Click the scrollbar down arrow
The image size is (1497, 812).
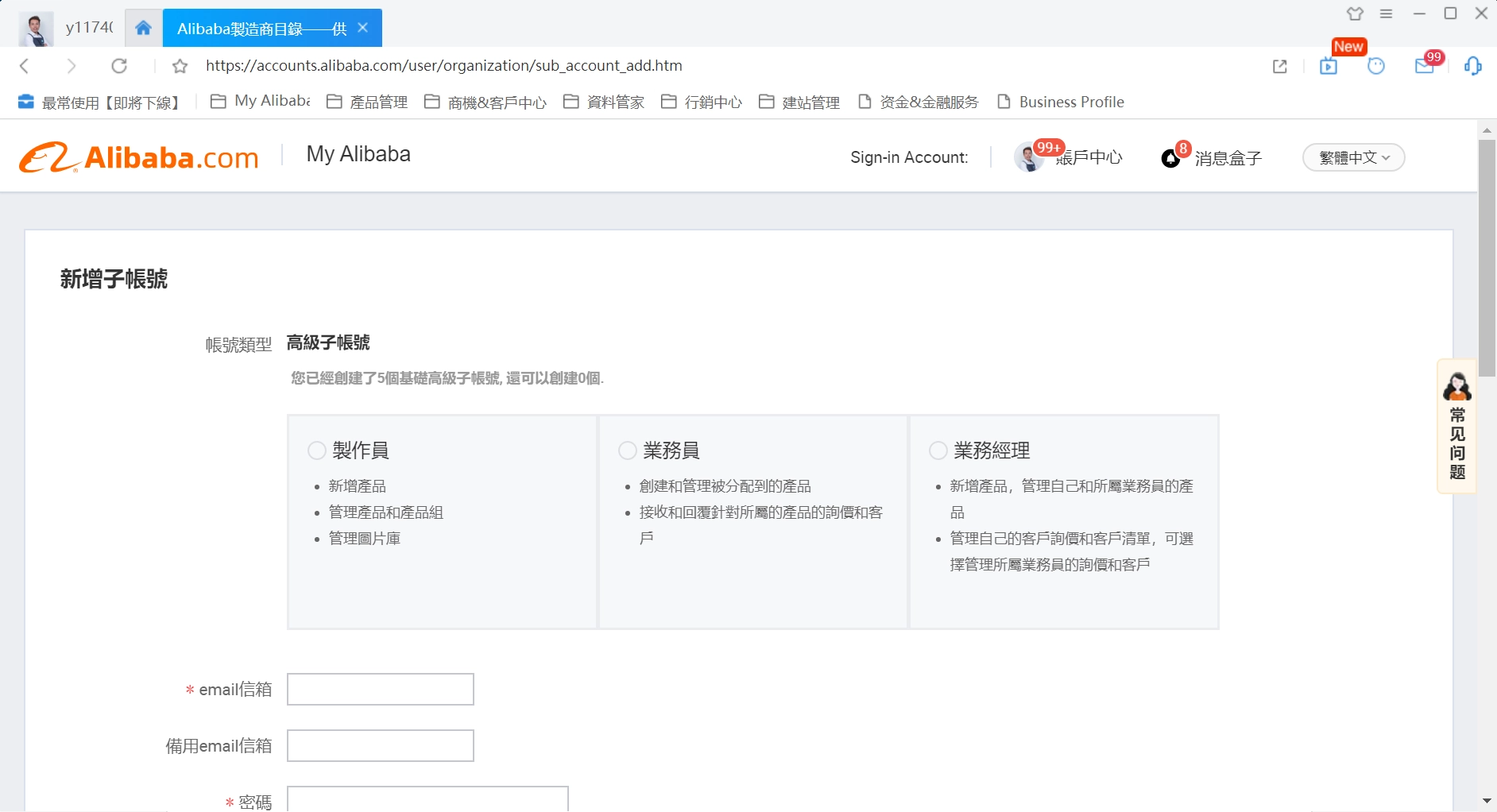1487,801
